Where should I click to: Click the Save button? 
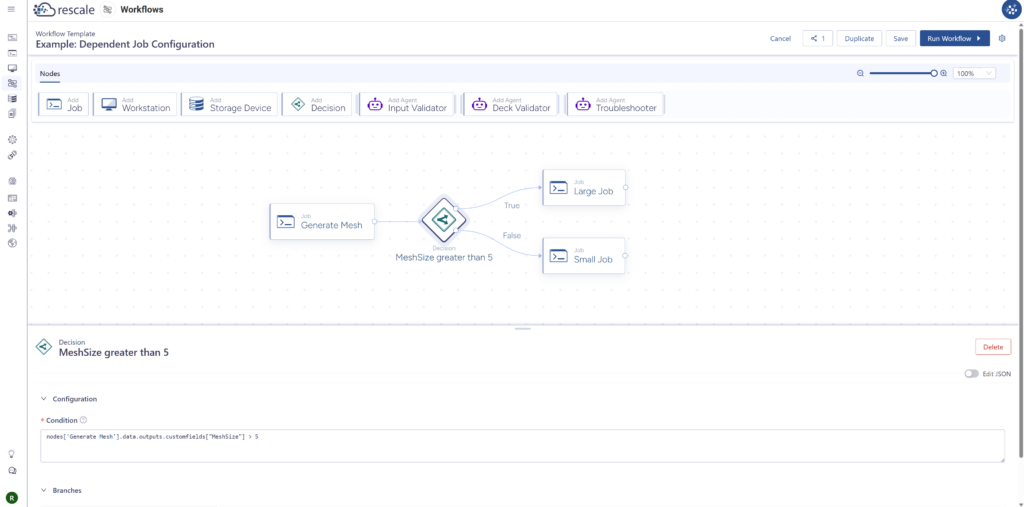(901, 39)
